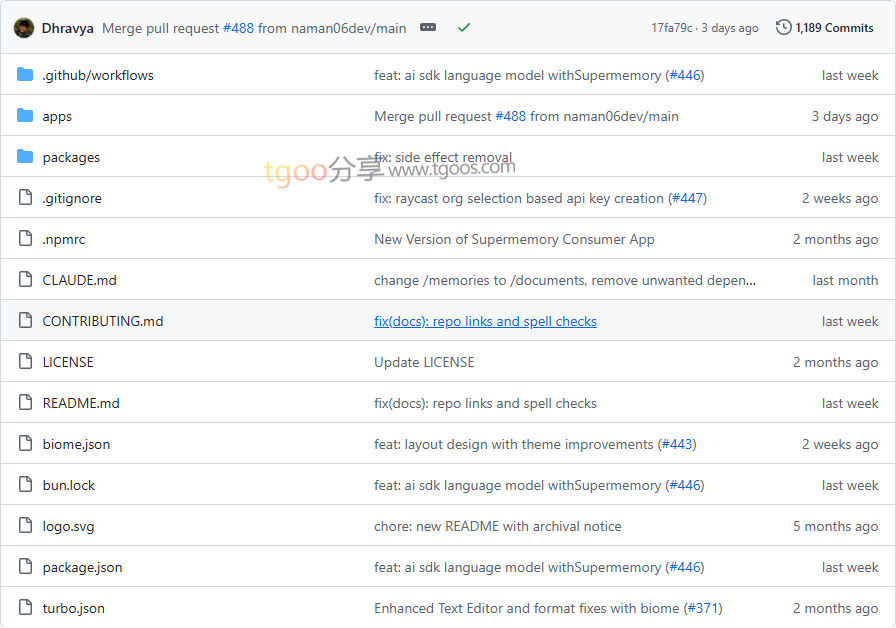The width and height of the screenshot is (896, 628).
Task: Open pull request #488 link in header
Action: coord(238,28)
